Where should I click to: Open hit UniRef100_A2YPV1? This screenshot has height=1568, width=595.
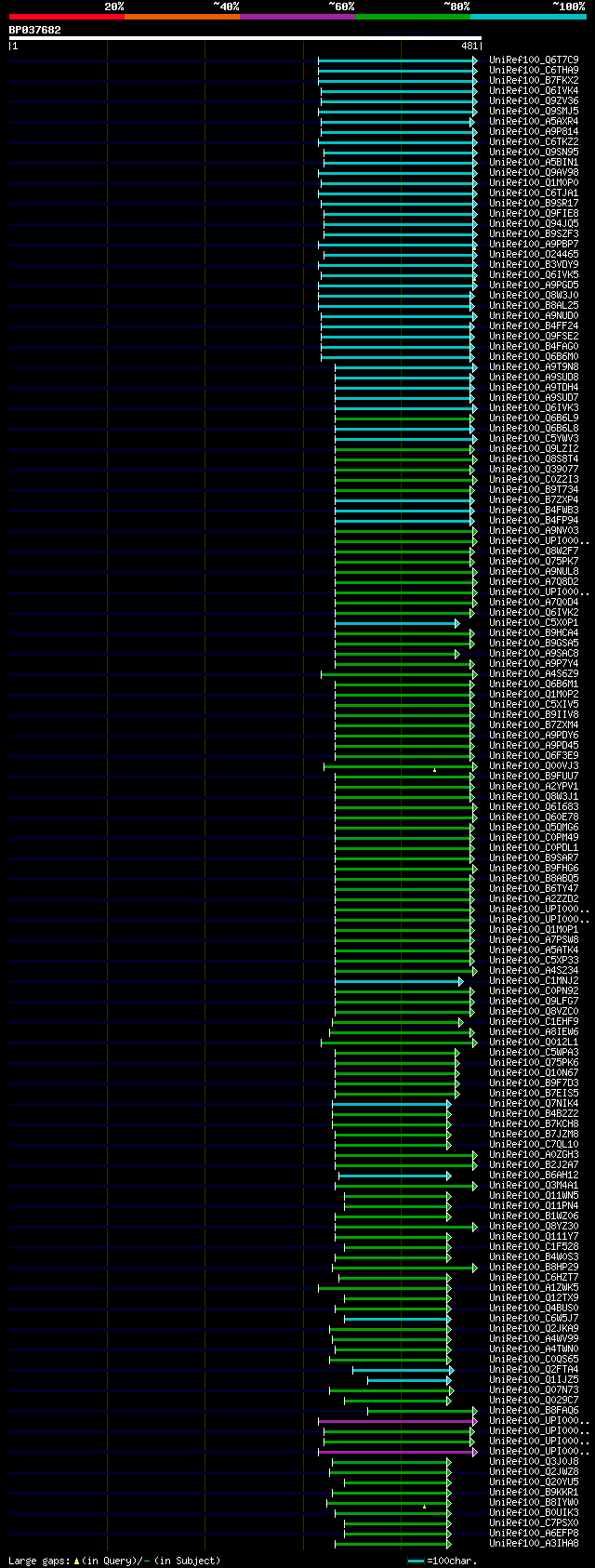point(534,786)
